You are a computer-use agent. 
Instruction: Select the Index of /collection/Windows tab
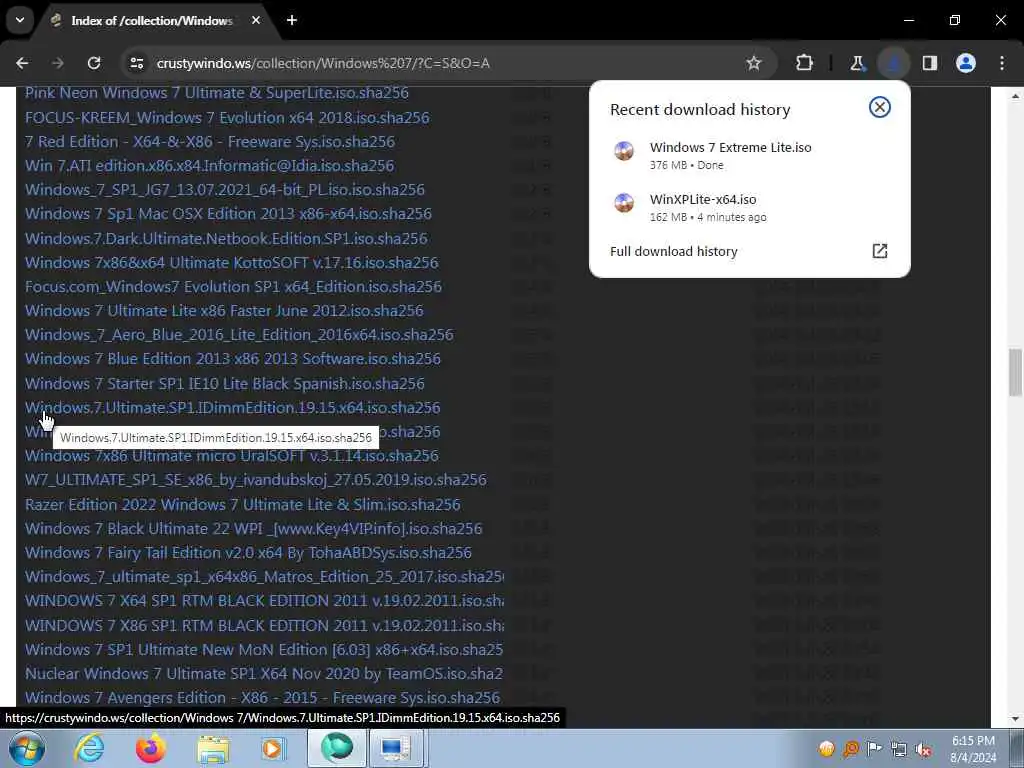[x=155, y=20]
